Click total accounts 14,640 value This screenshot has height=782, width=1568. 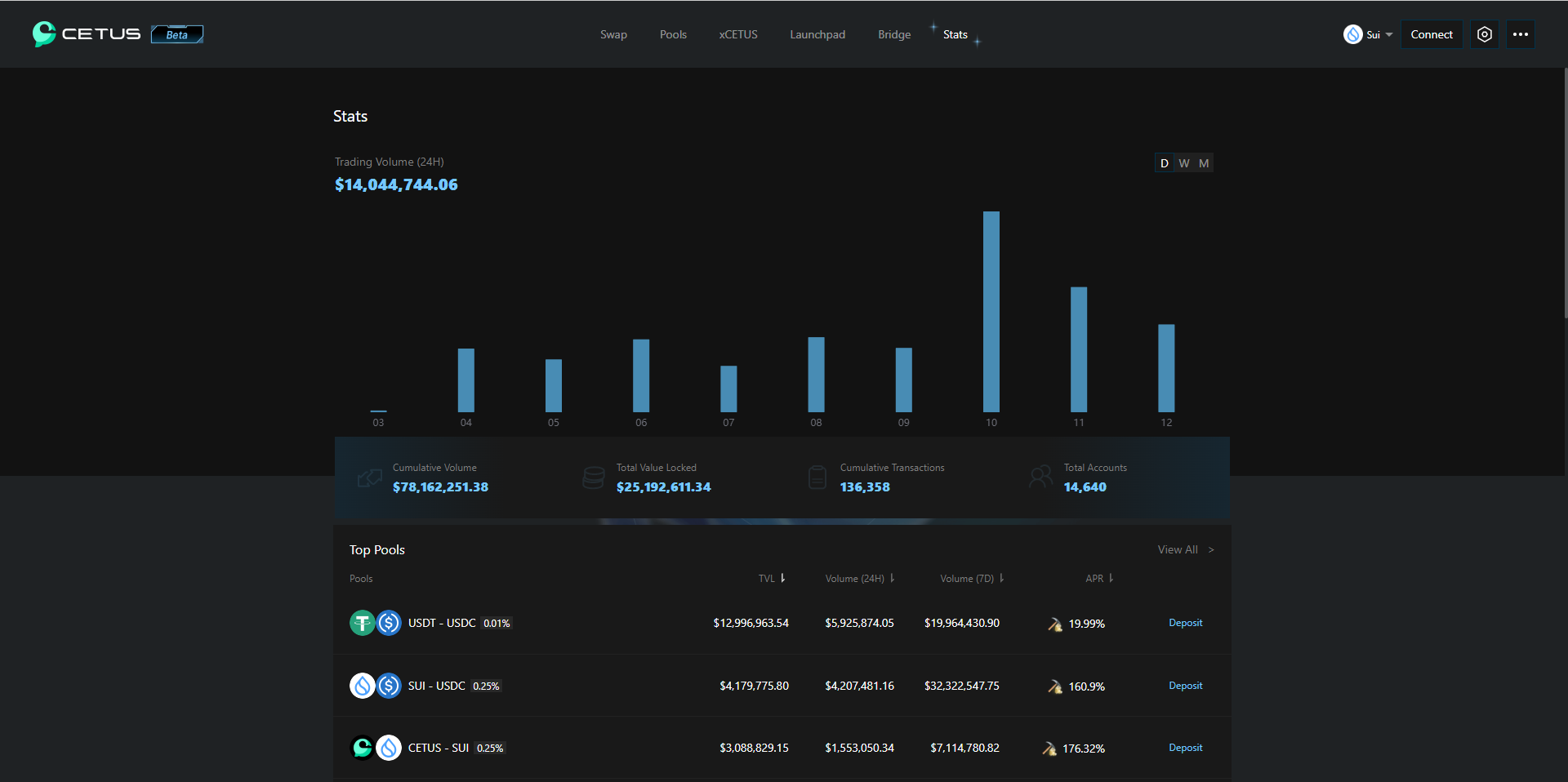click(1085, 487)
